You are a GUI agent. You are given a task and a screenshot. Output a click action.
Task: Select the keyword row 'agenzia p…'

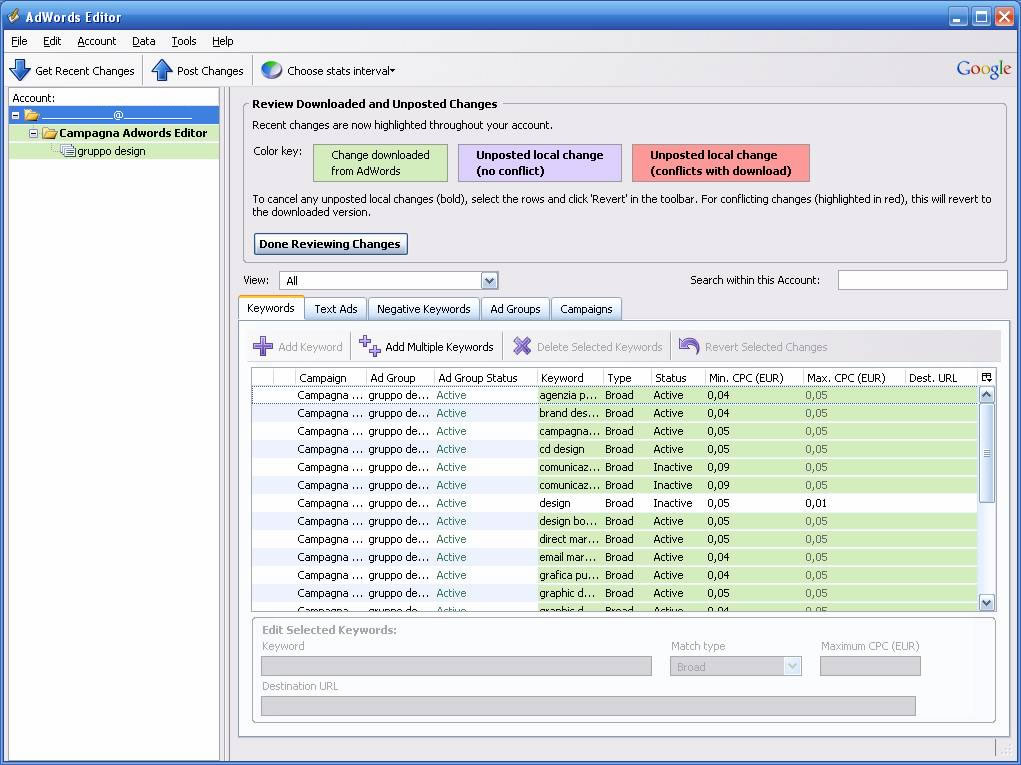(615, 395)
